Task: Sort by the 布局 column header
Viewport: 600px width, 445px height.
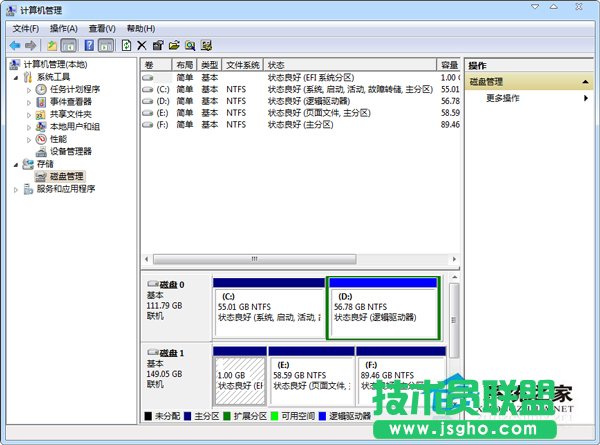Action: click(x=184, y=65)
